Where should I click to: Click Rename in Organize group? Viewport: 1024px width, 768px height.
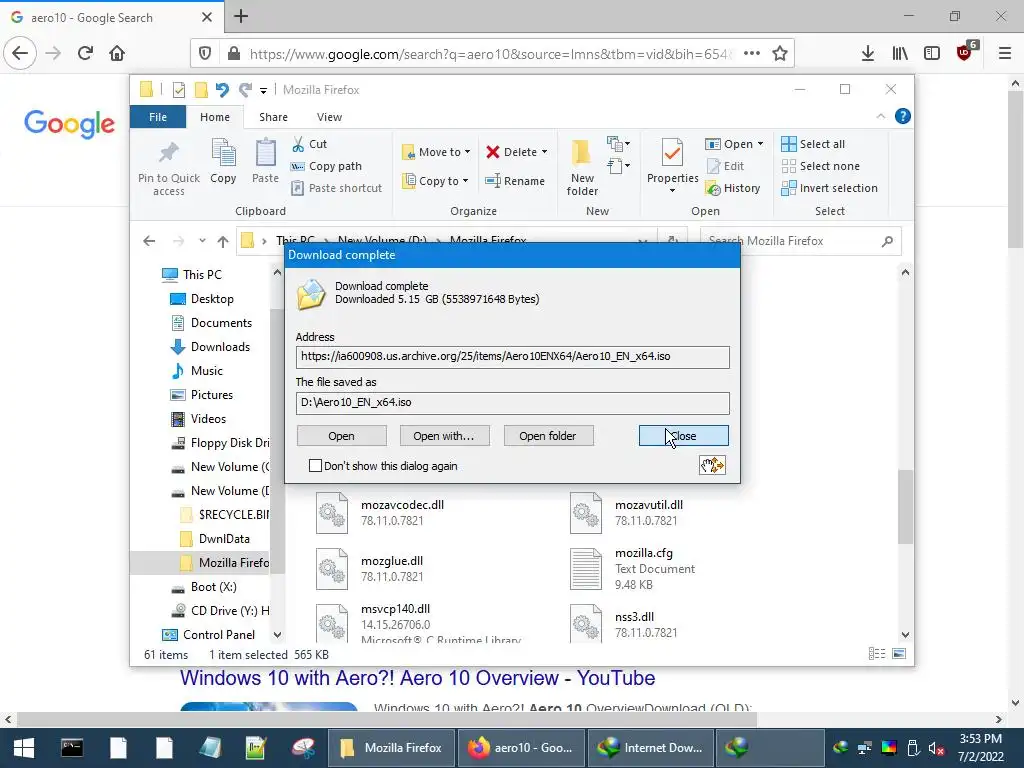coord(515,181)
